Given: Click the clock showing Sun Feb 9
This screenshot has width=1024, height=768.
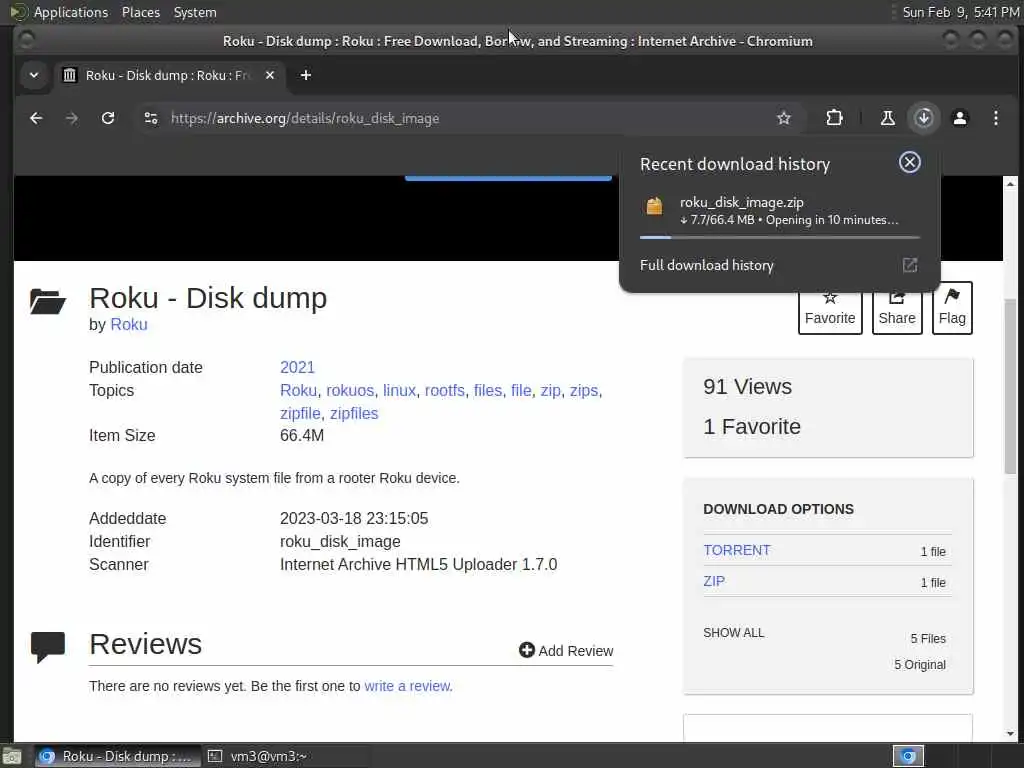Looking at the screenshot, I should [960, 12].
